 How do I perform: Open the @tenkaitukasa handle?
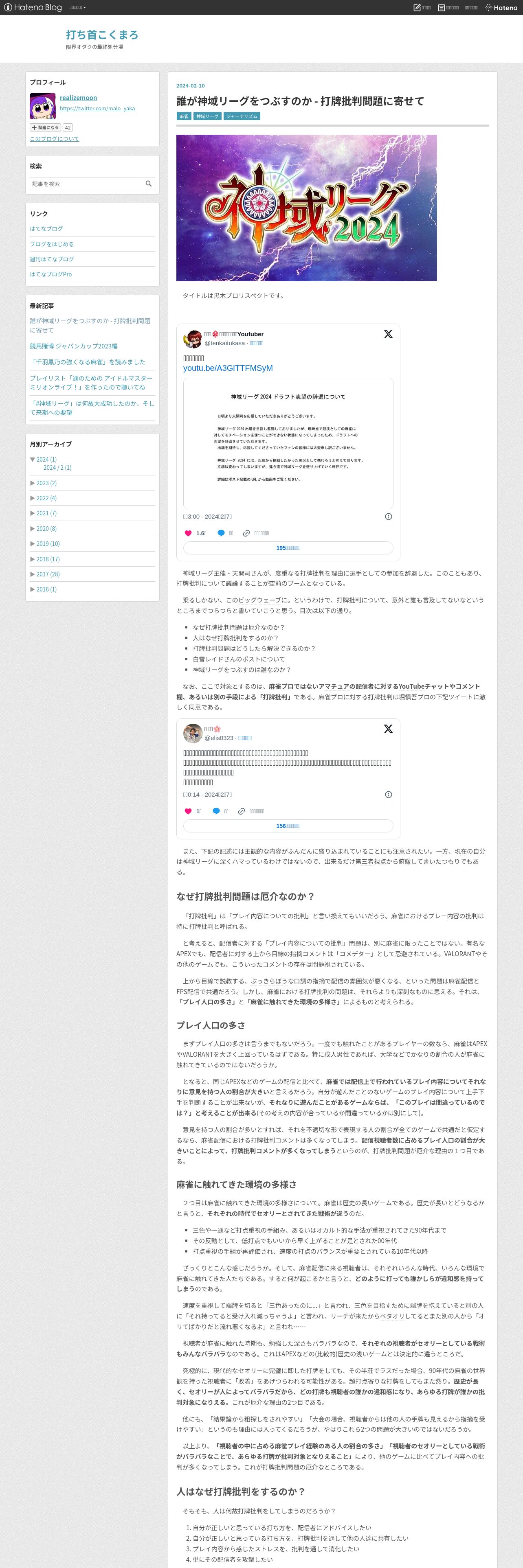[x=225, y=343]
